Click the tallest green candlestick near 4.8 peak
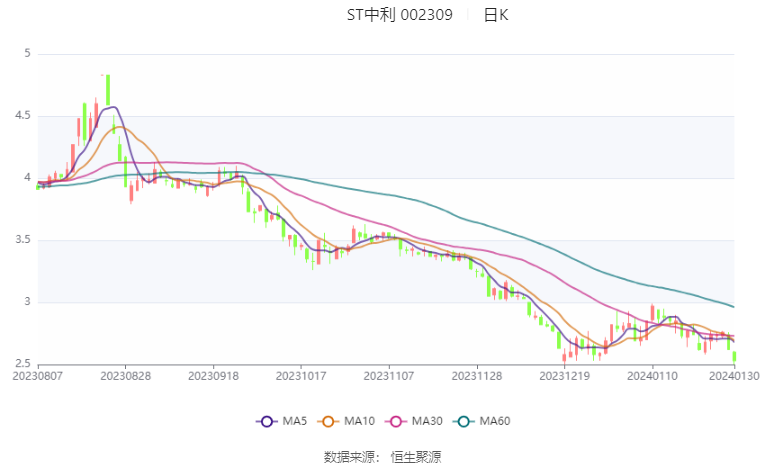 tap(108, 90)
